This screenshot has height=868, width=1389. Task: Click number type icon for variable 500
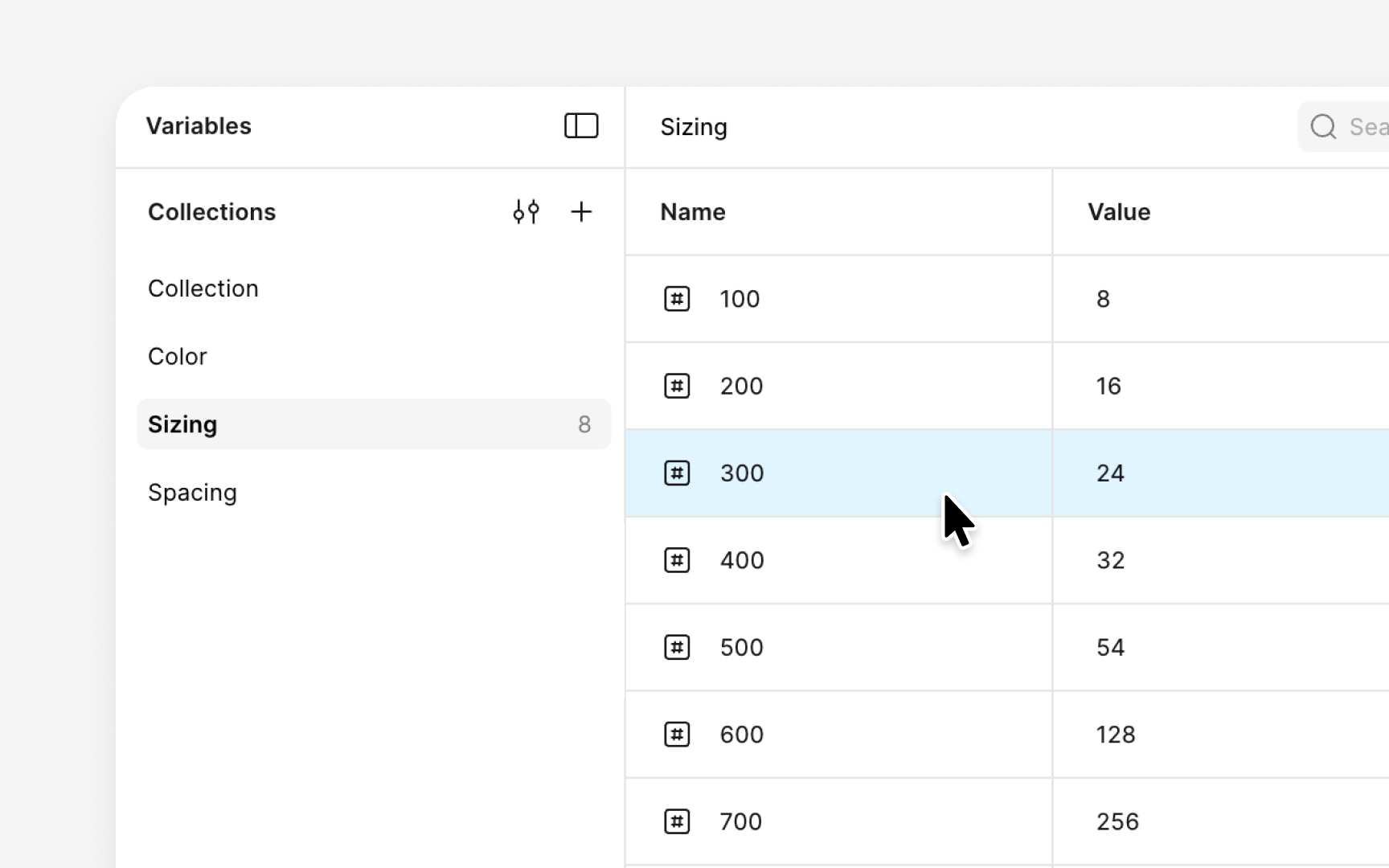point(677,648)
